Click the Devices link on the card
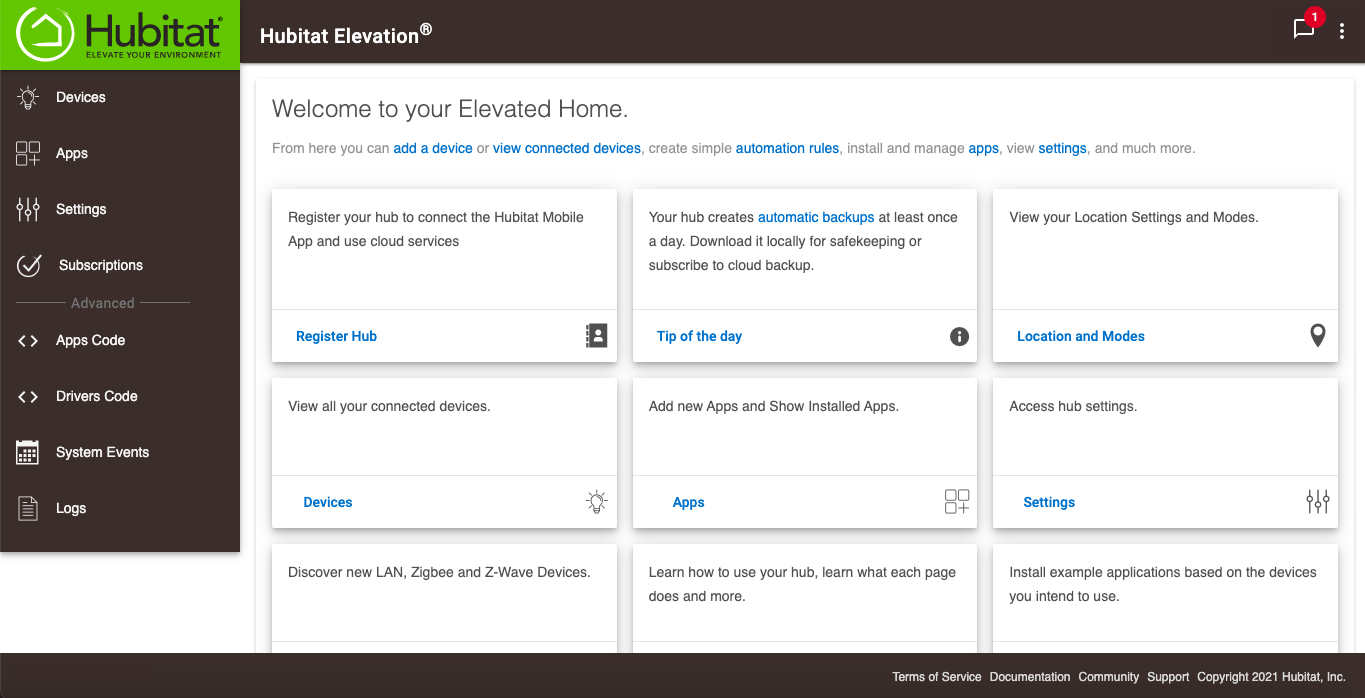The height and width of the screenshot is (698, 1365). tap(328, 502)
